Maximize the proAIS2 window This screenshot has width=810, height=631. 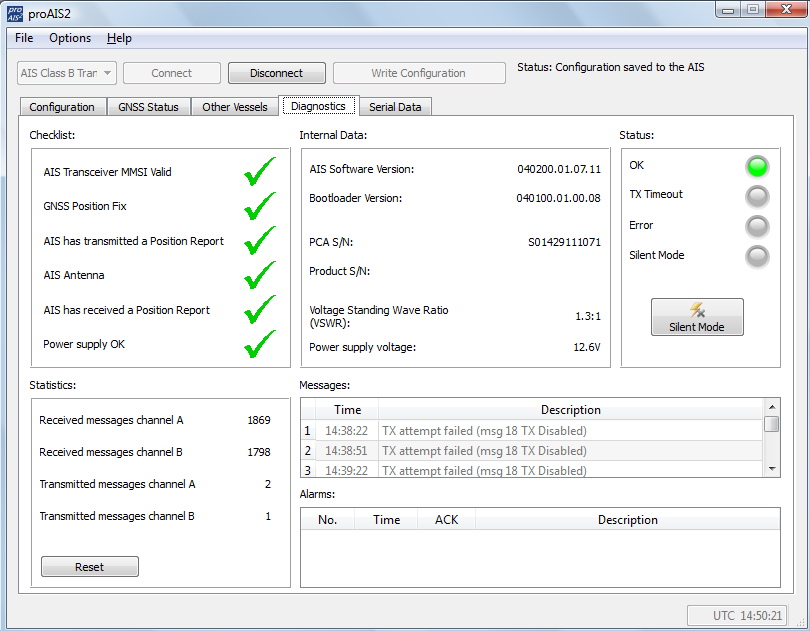[753, 10]
